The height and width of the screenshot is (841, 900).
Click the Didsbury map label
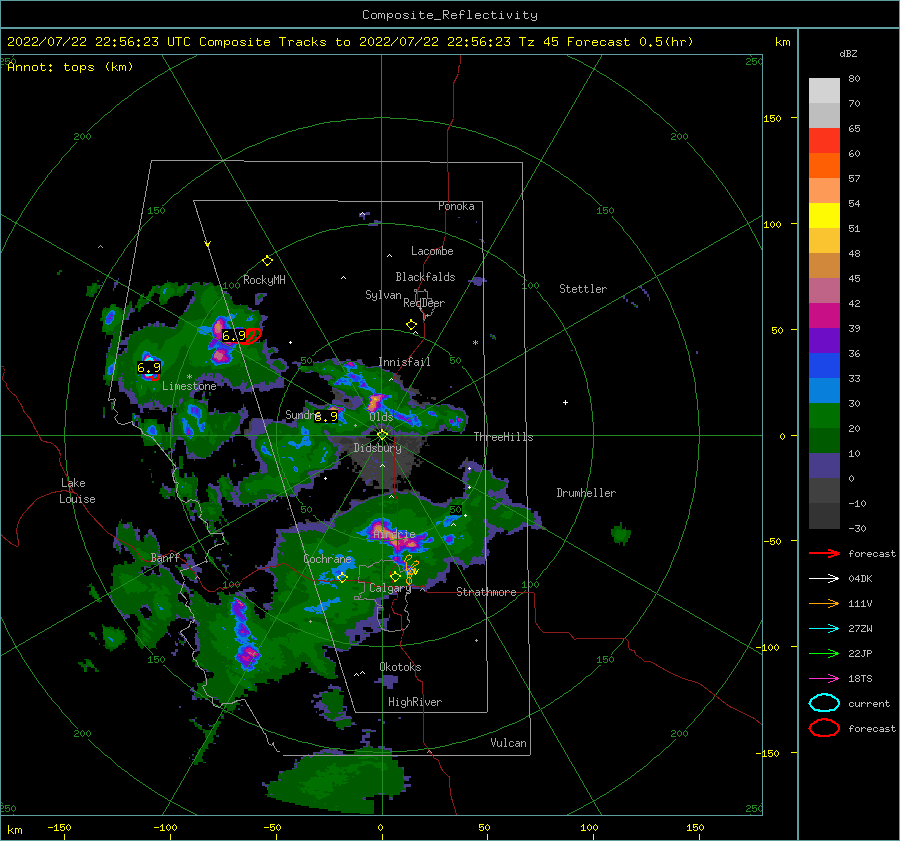(378, 448)
